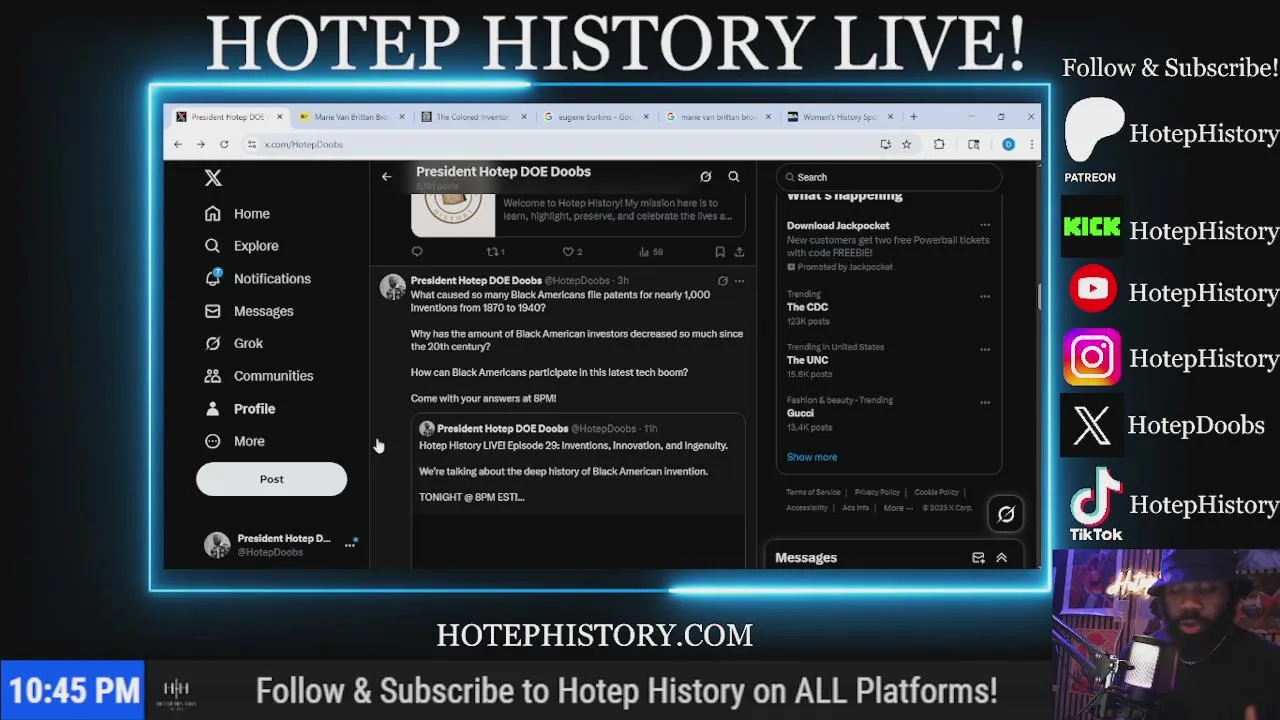Click install app icon in address bar
1280x720 pixels.
click(x=885, y=144)
